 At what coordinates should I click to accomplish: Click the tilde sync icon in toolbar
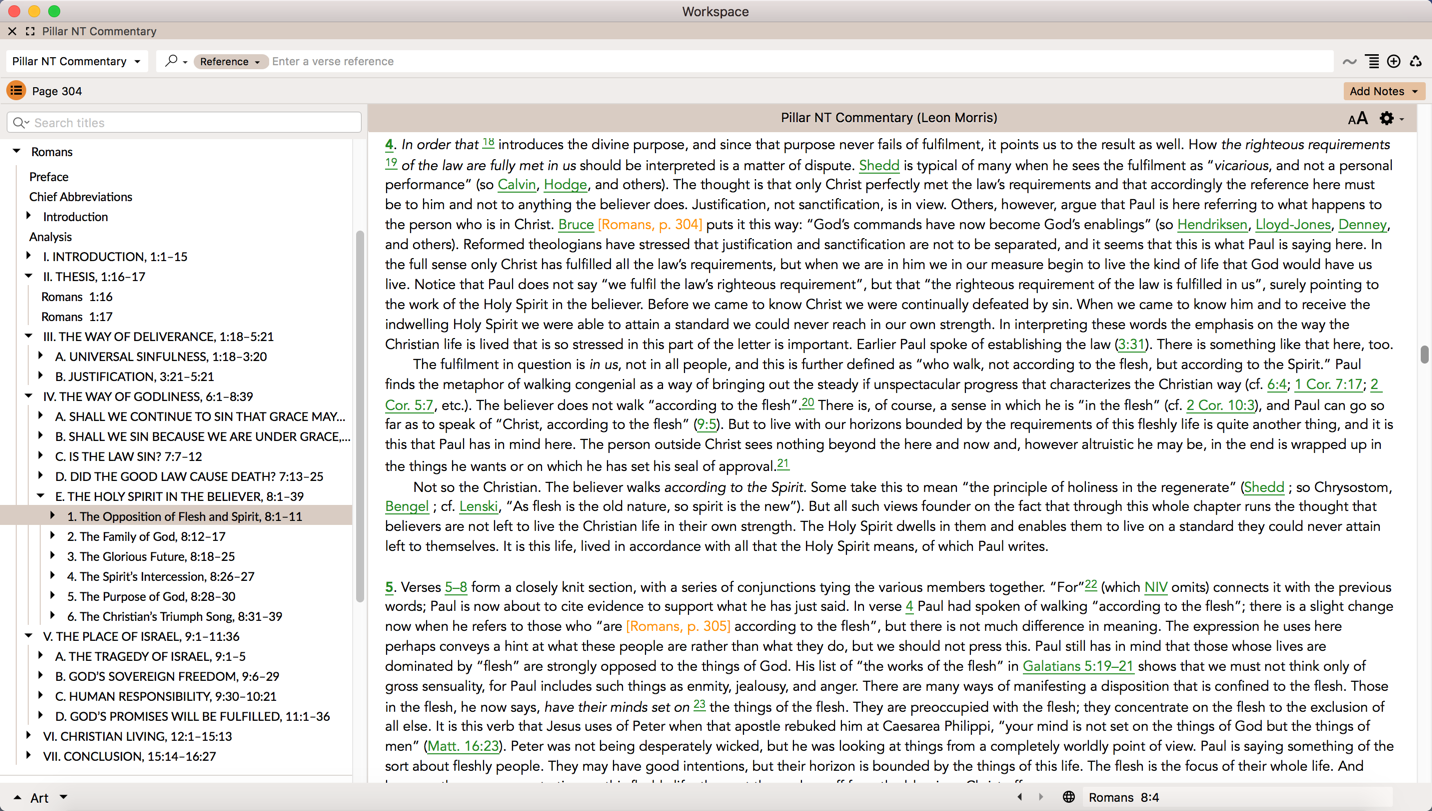pos(1350,62)
